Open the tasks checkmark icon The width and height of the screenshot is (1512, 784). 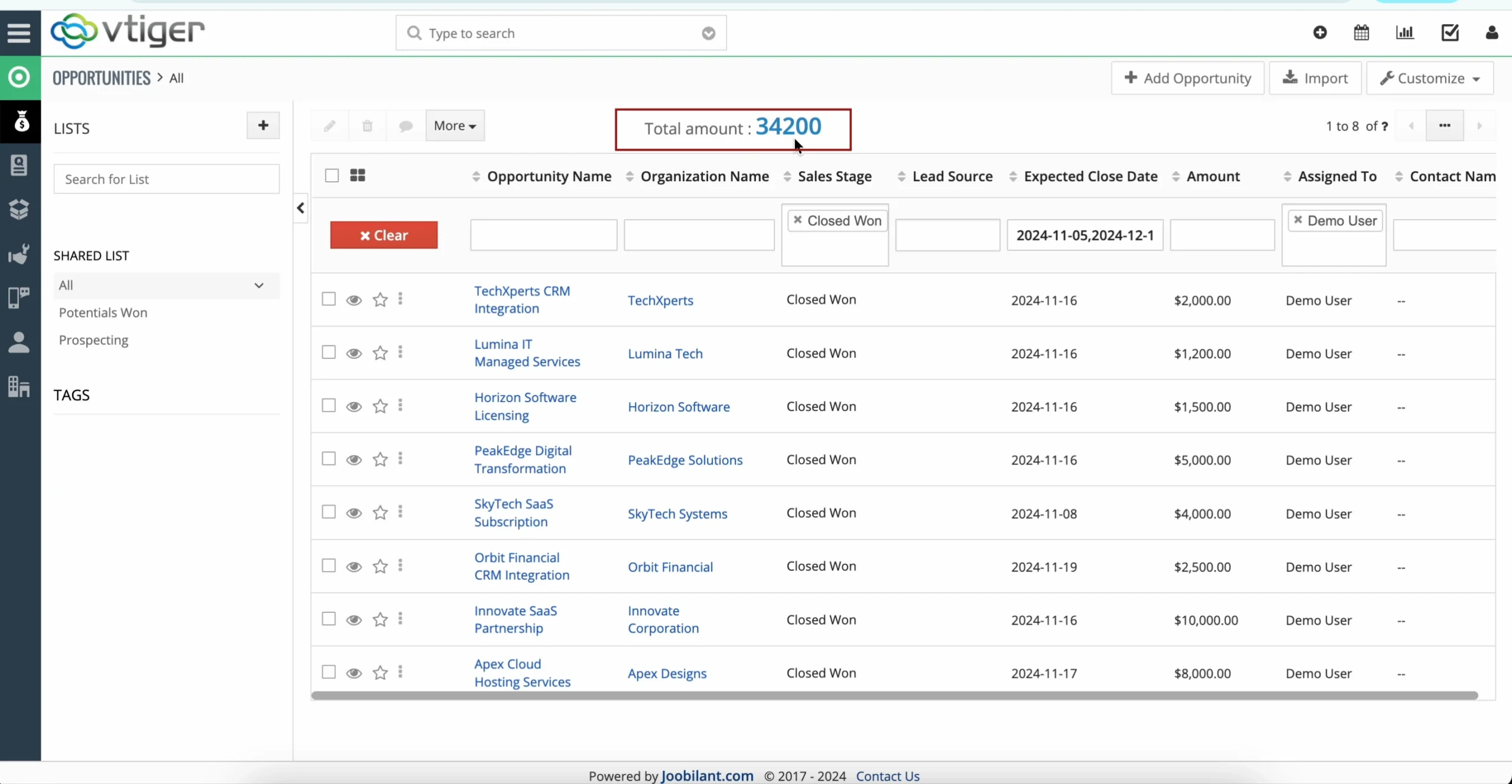point(1450,32)
